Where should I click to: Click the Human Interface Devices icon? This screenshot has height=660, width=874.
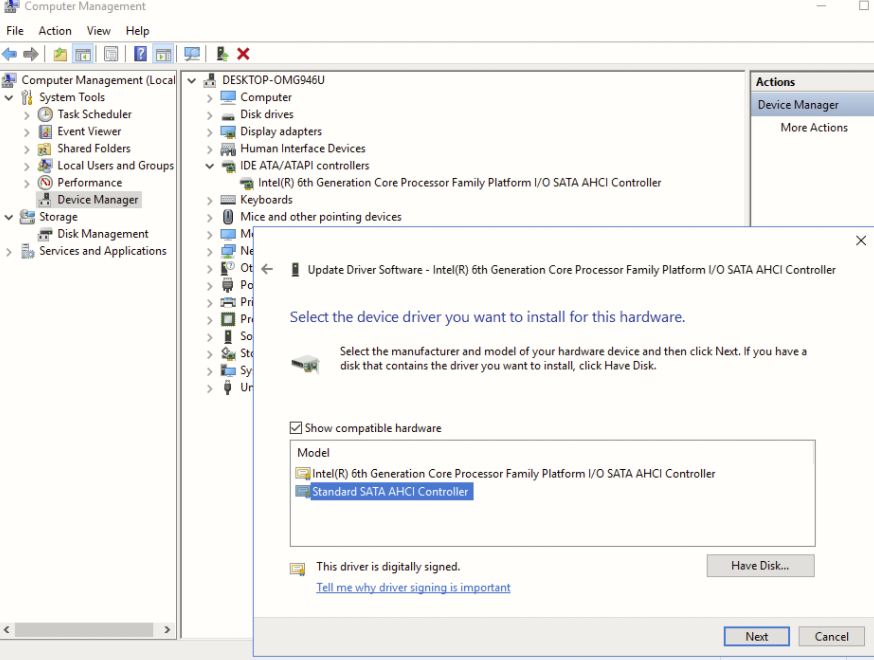coord(228,149)
